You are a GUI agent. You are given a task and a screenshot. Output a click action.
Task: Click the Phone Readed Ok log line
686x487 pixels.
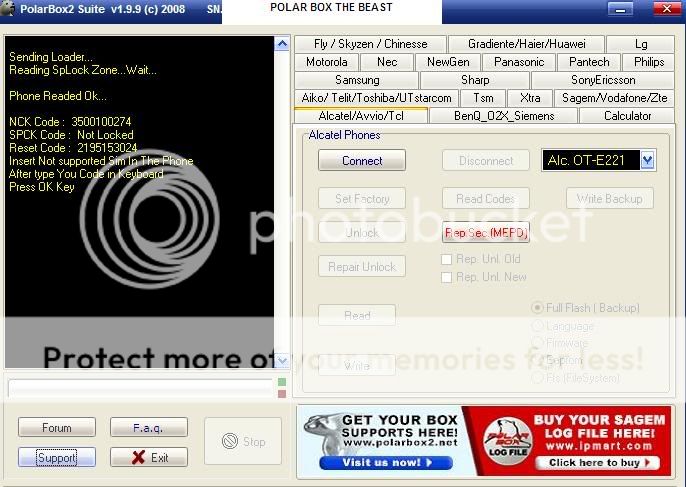point(58,96)
